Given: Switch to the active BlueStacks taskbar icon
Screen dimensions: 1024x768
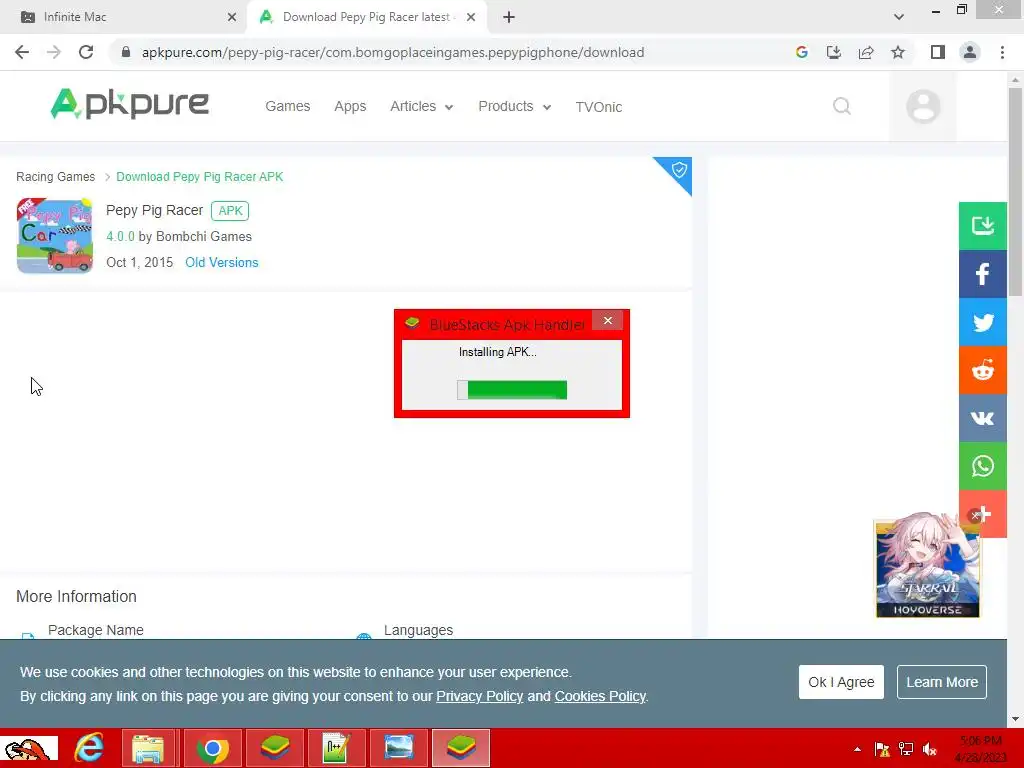Looking at the screenshot, I should click(x=460, y=748).
